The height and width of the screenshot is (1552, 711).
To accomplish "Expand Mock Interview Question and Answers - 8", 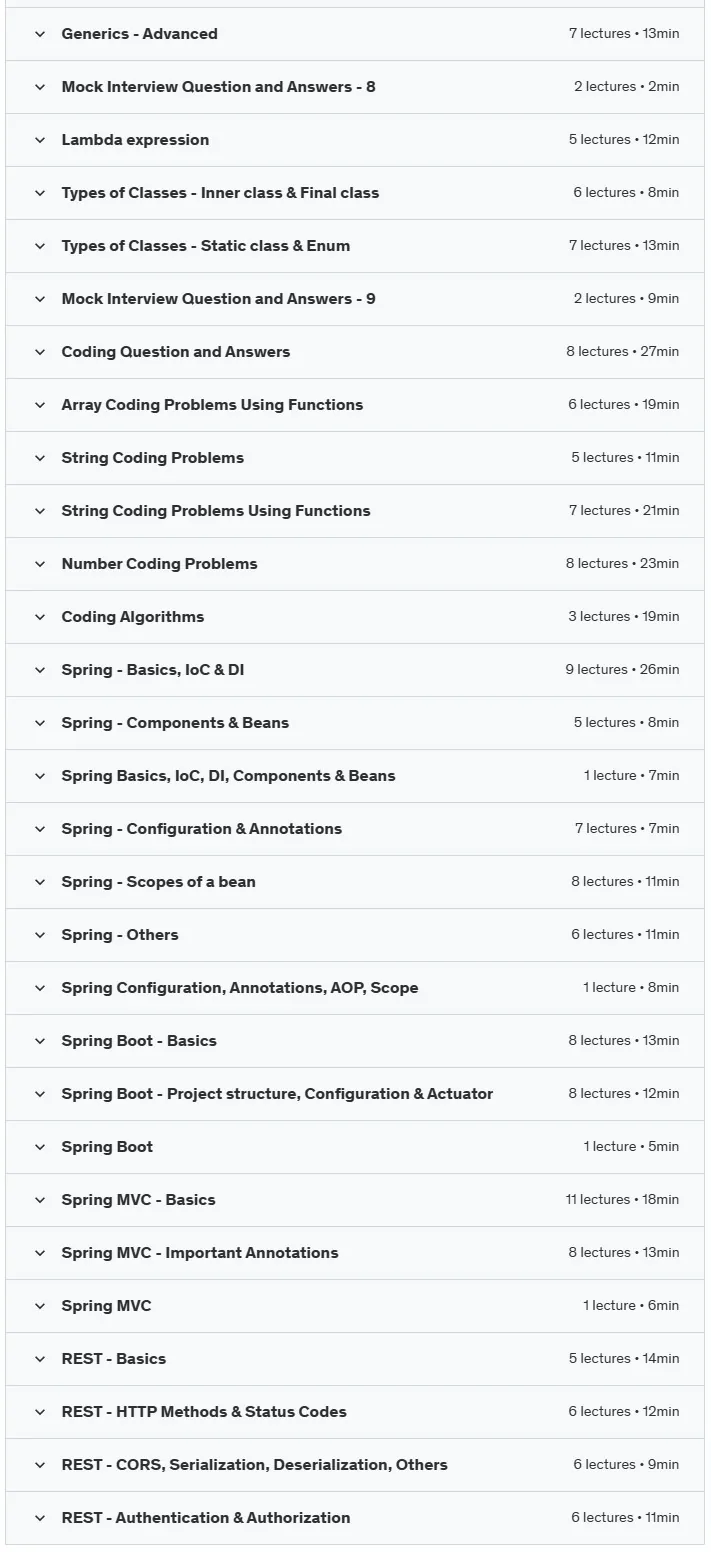I will [x=355, y=87].
